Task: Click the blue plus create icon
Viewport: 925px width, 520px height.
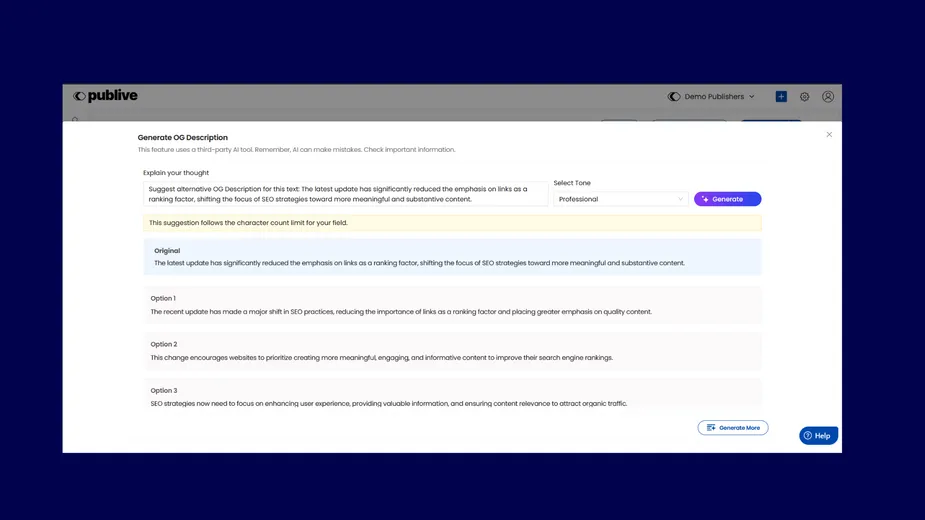Action: (781, 97)
